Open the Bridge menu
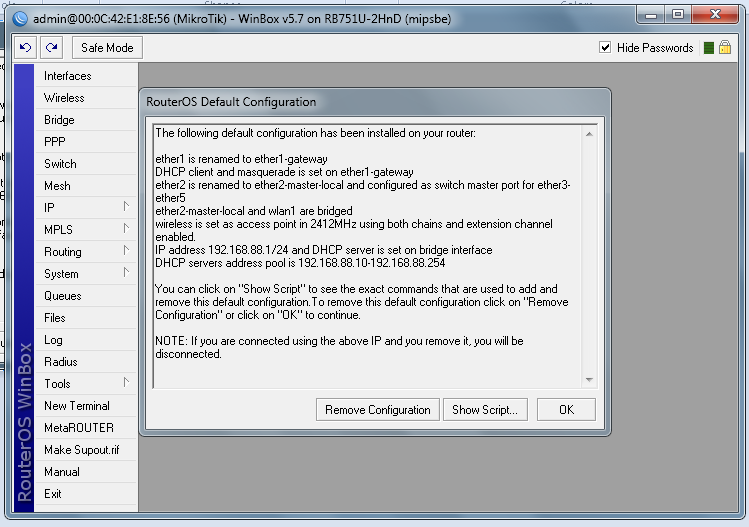 (x=86, y=120)
